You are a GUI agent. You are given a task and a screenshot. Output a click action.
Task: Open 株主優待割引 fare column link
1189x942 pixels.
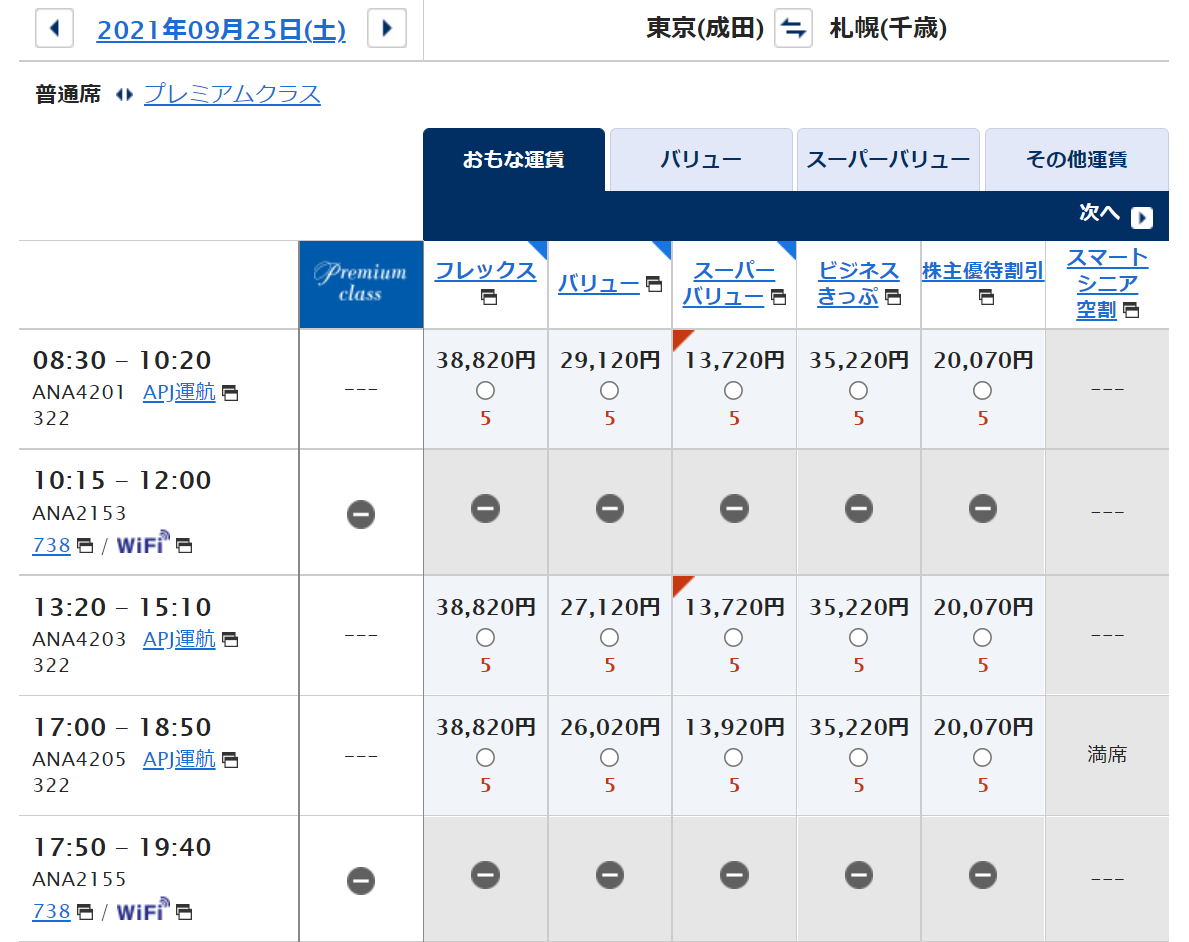(983, 270)
